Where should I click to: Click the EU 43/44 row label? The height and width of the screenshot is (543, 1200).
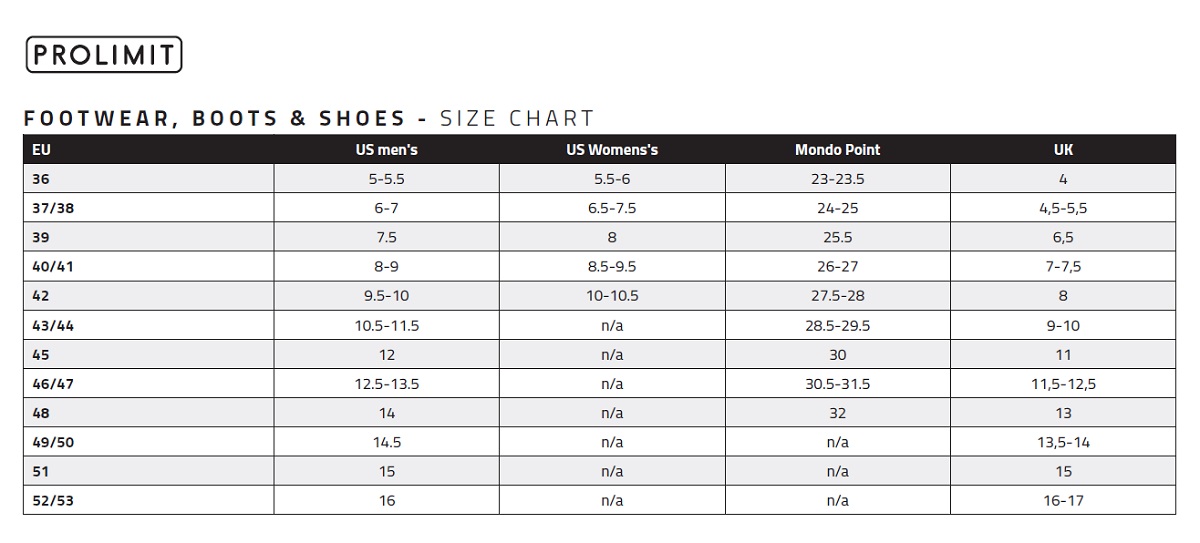pyautogui.click(x=54, y=326)
